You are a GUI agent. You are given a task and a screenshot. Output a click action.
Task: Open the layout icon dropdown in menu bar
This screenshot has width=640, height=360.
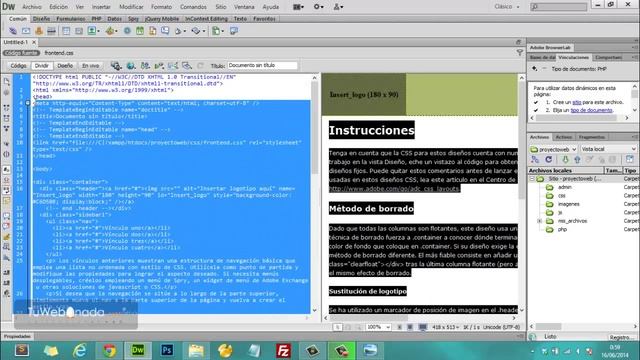click(298, 7)
